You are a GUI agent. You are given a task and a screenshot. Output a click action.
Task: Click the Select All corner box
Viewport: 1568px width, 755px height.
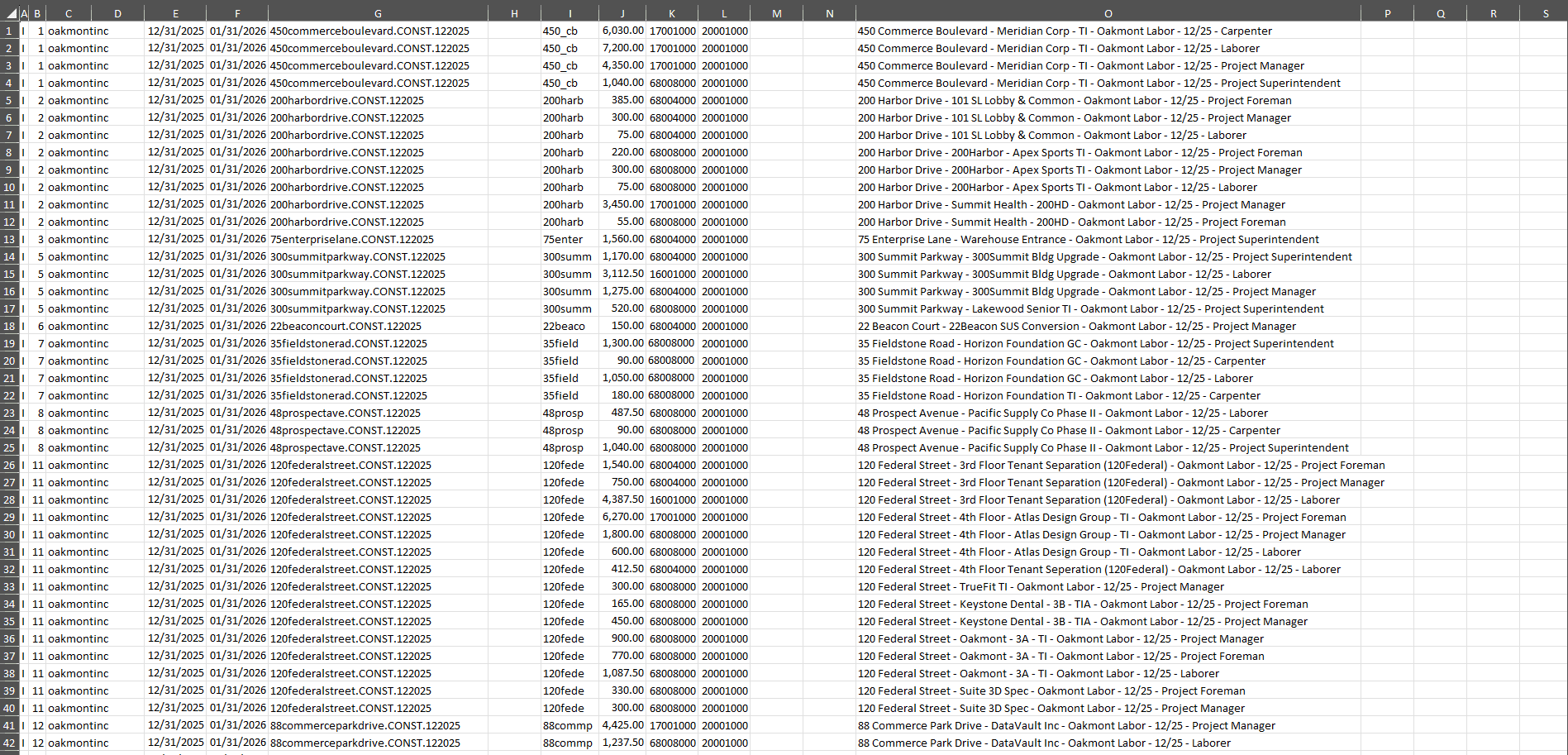coord(9,13)
